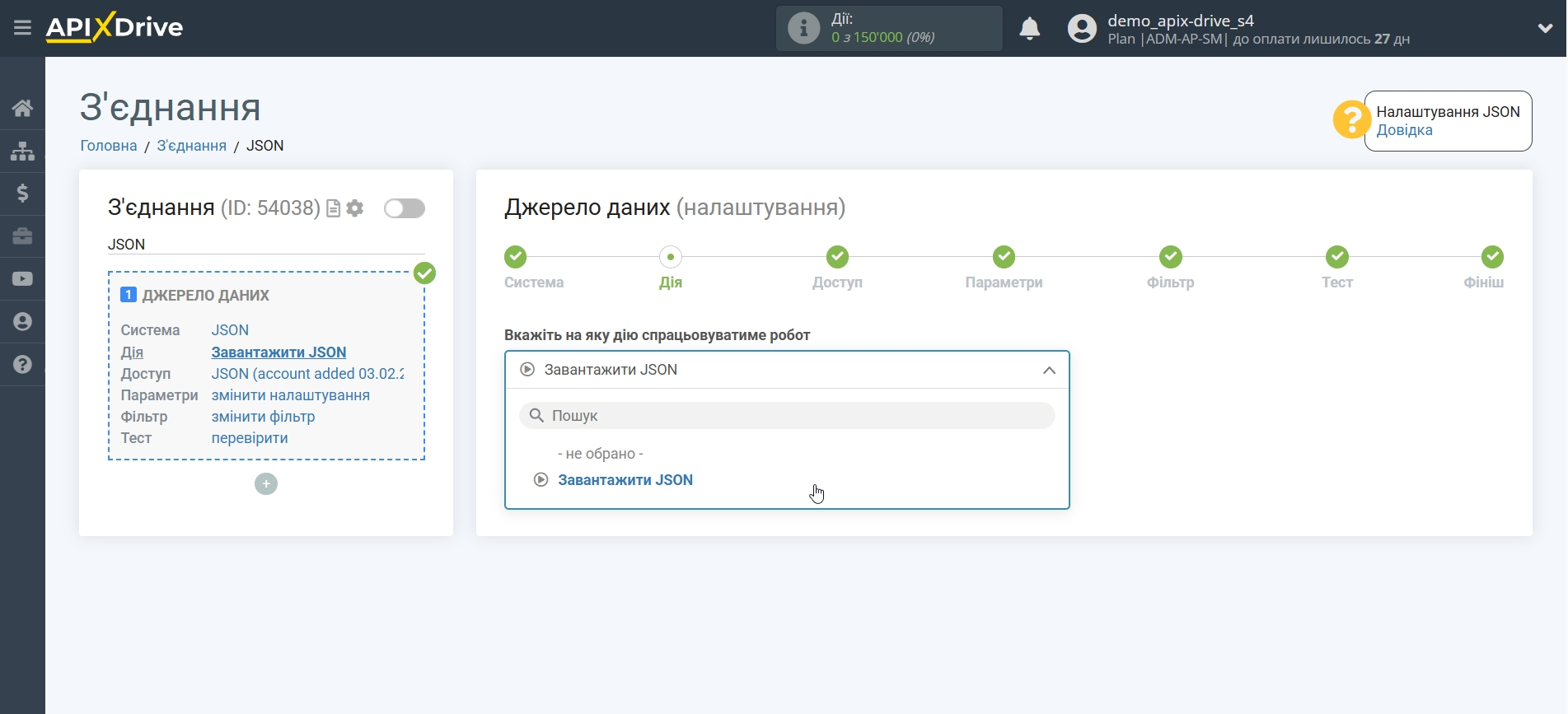
Task: Click the Пошук search field
Action: pyautogui.click(x=787, y=416)
